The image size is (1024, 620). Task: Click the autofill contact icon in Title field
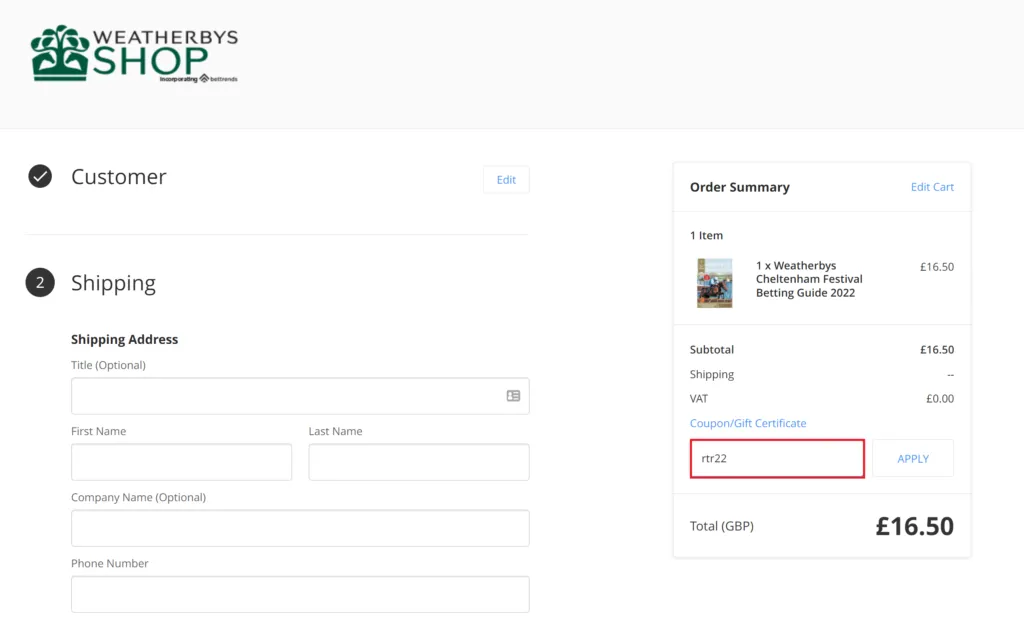click(513, 396)
